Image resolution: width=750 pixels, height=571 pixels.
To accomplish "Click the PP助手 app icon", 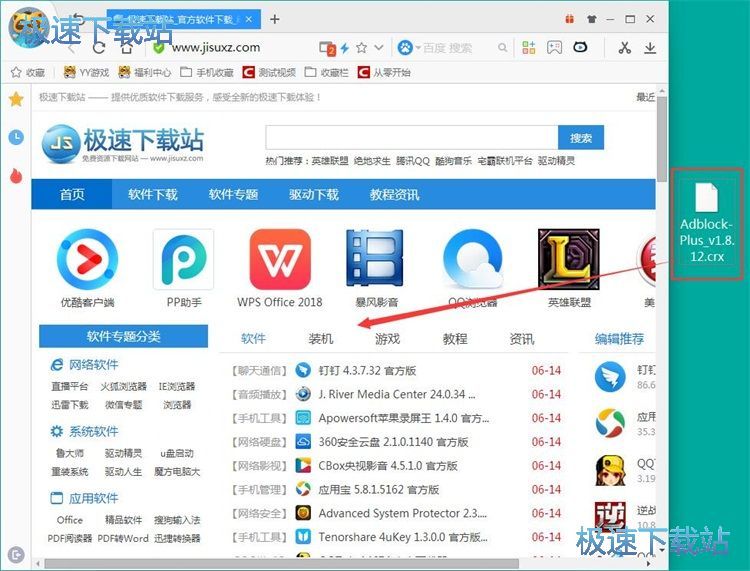I will pos(184,259).
